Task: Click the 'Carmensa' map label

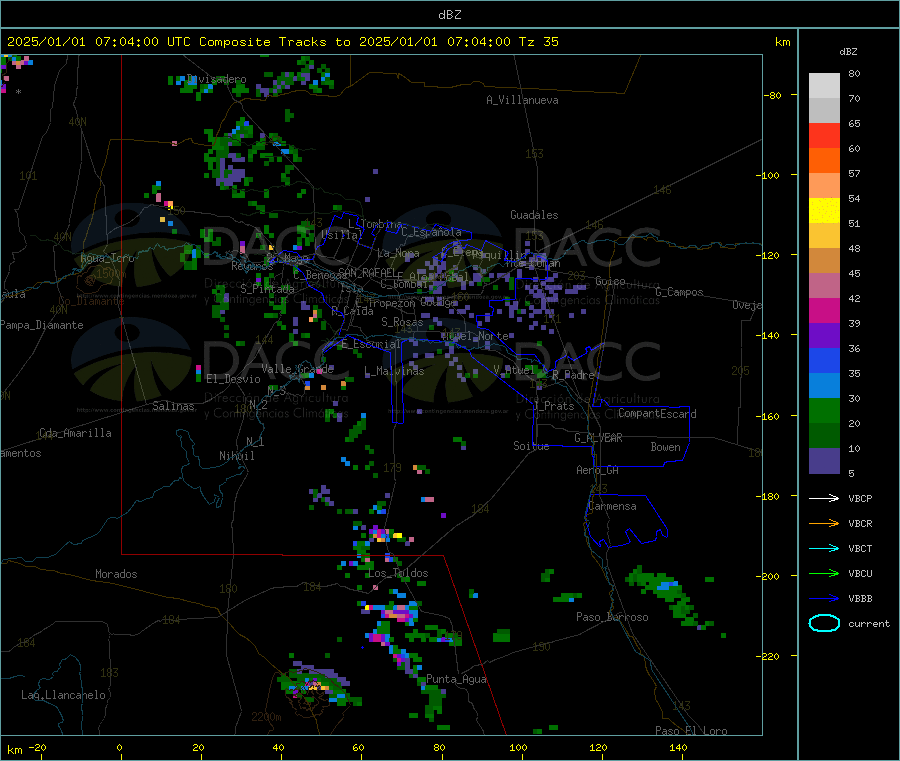Action: (x=612, y=506)
